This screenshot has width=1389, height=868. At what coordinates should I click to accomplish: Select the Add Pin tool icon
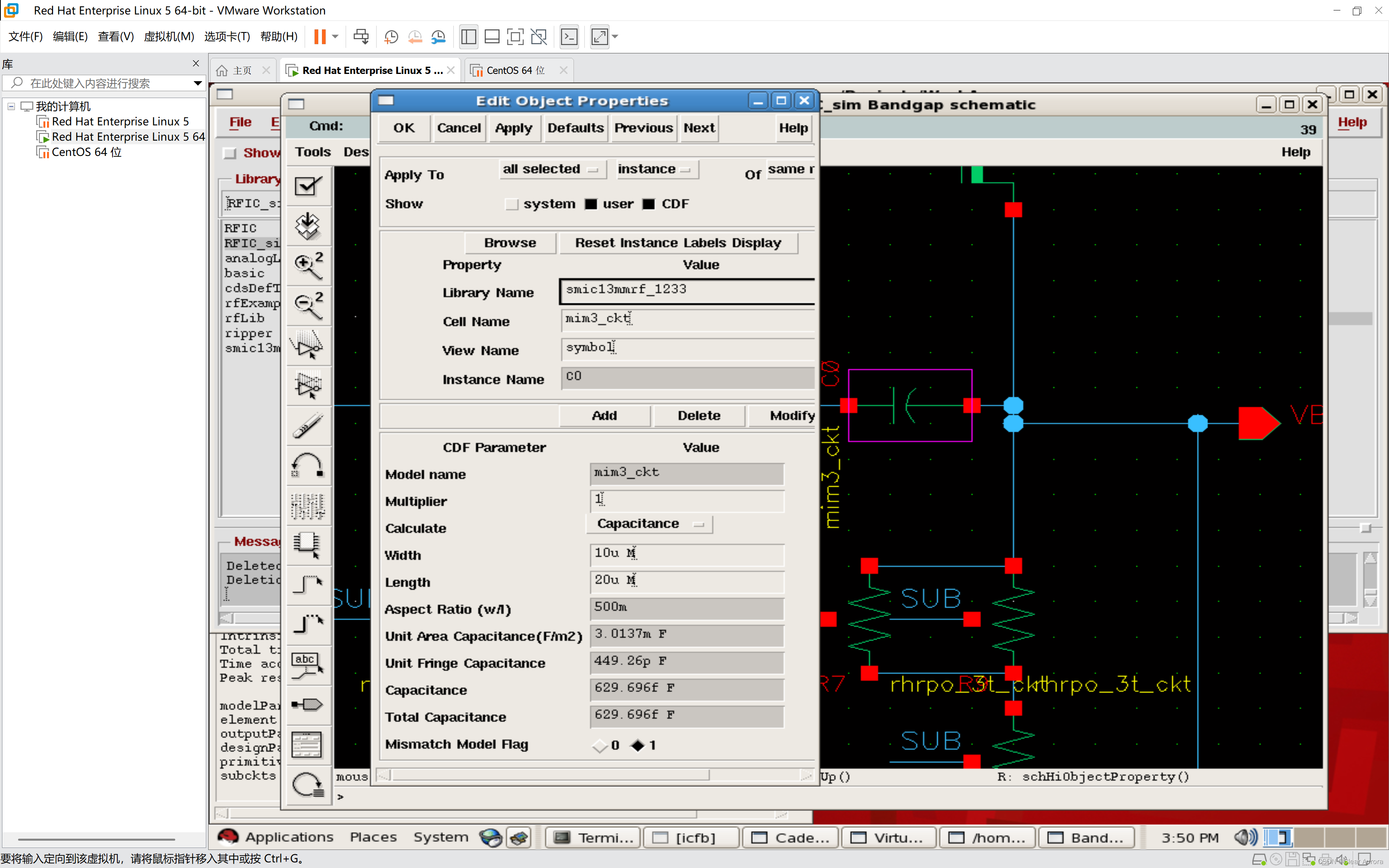tap(308, 704)
